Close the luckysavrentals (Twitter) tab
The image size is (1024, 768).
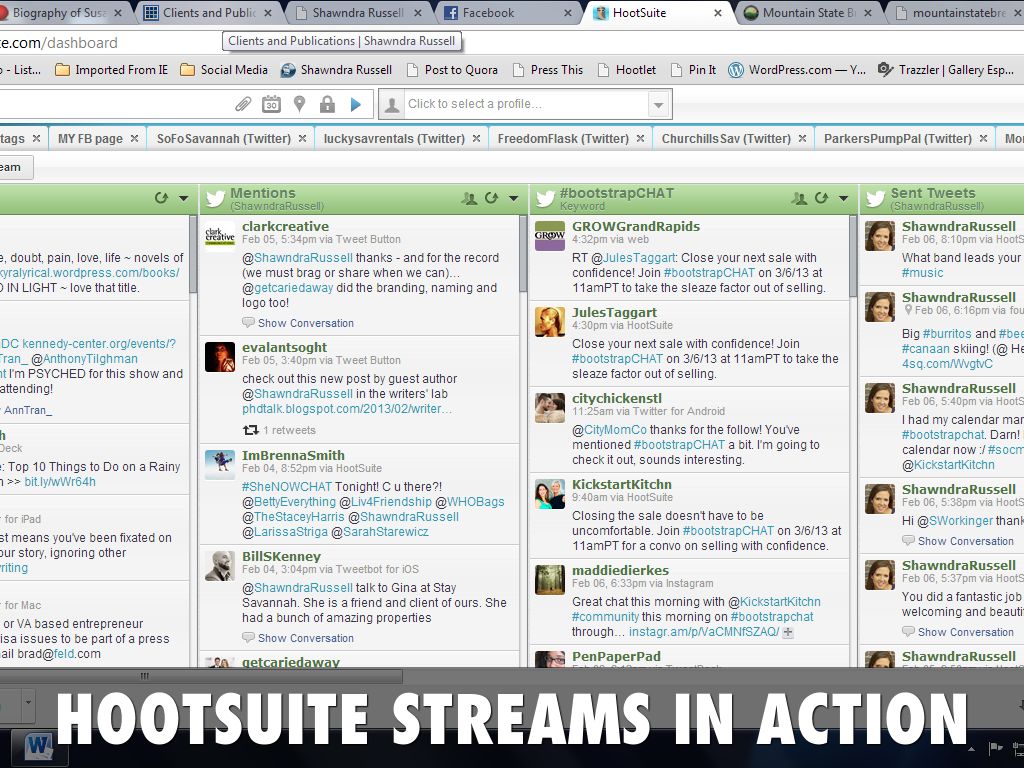coord(475,139)
